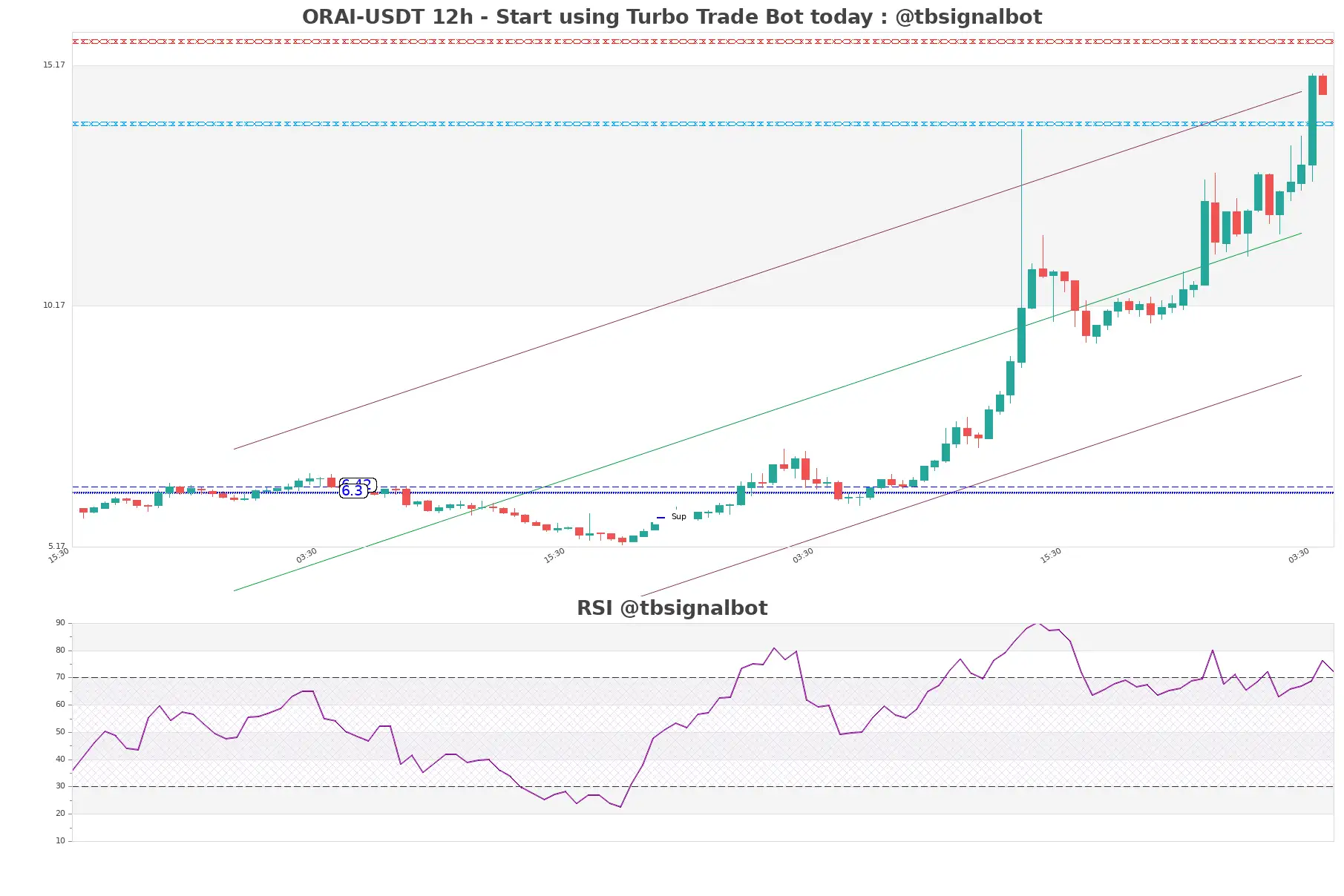
Task: Click the last red candlestick at chart's peak
Action: (x=1322, y=85)
